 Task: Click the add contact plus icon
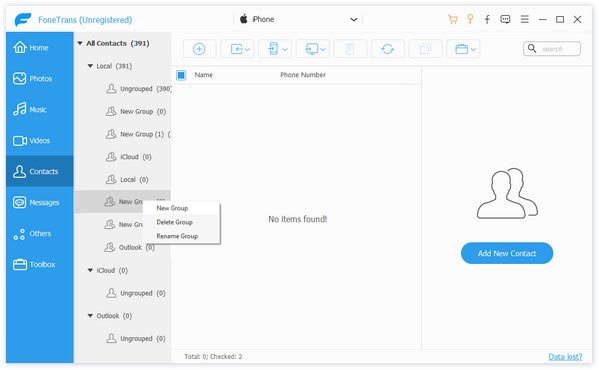point(199,49)
